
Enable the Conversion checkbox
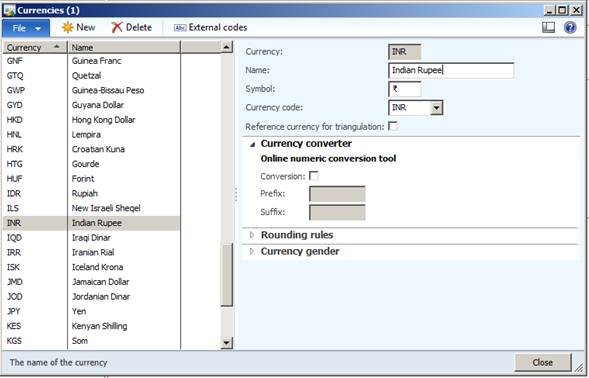(313, 176)
